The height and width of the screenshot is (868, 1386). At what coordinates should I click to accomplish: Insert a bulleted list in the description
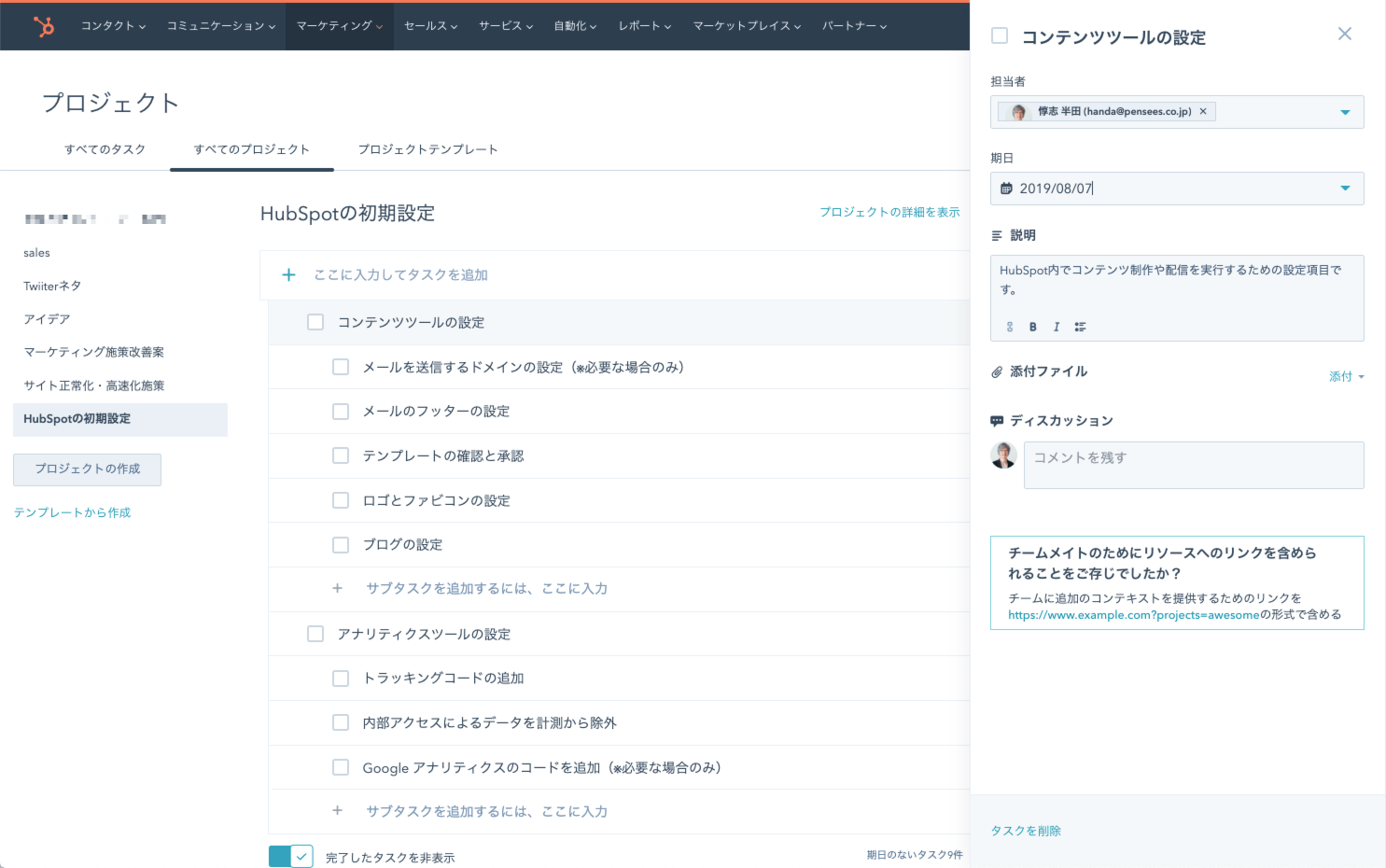1080,327
